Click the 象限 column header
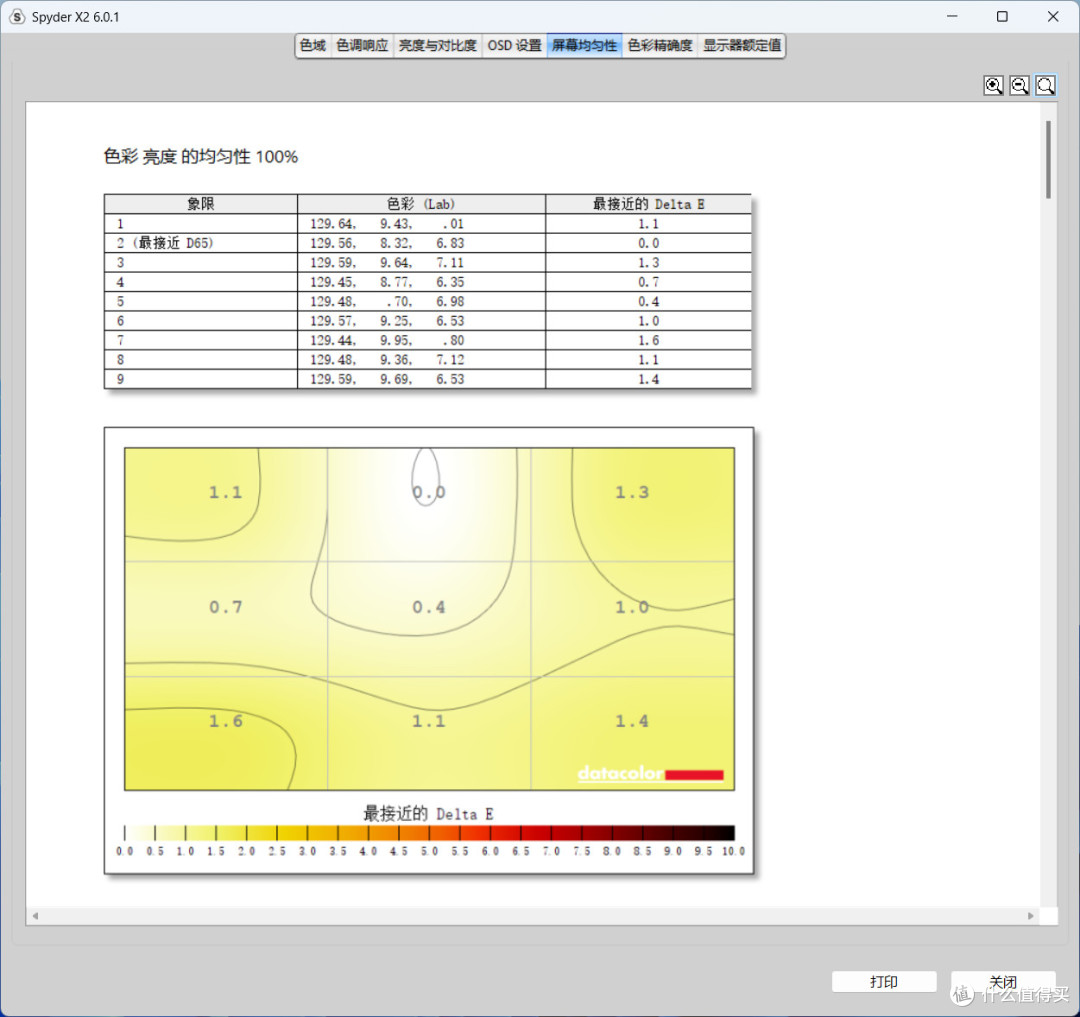The height and width of the screenshot is (1017, 1080). point(200,204)
